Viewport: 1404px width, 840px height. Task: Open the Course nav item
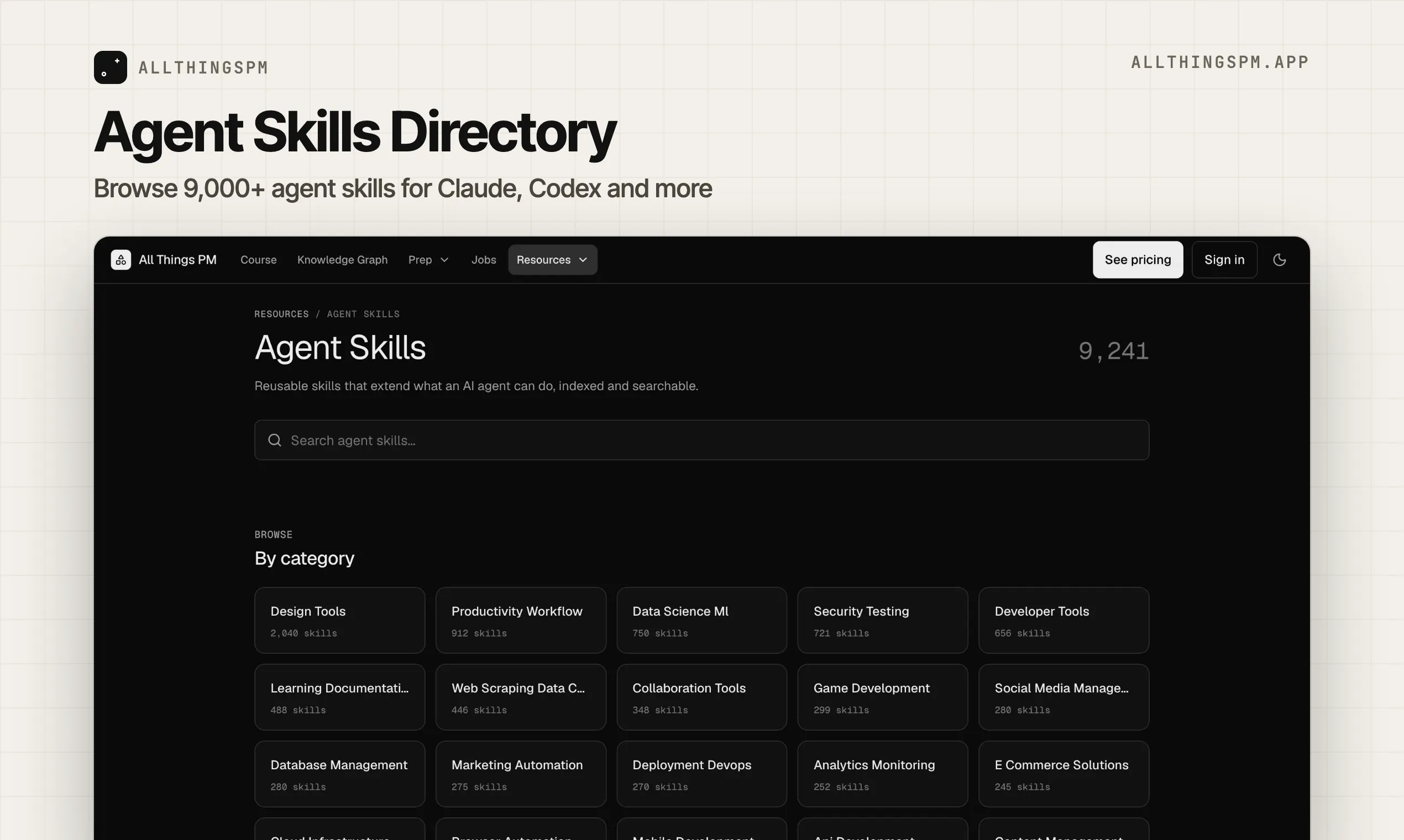(x=259, y=260)
